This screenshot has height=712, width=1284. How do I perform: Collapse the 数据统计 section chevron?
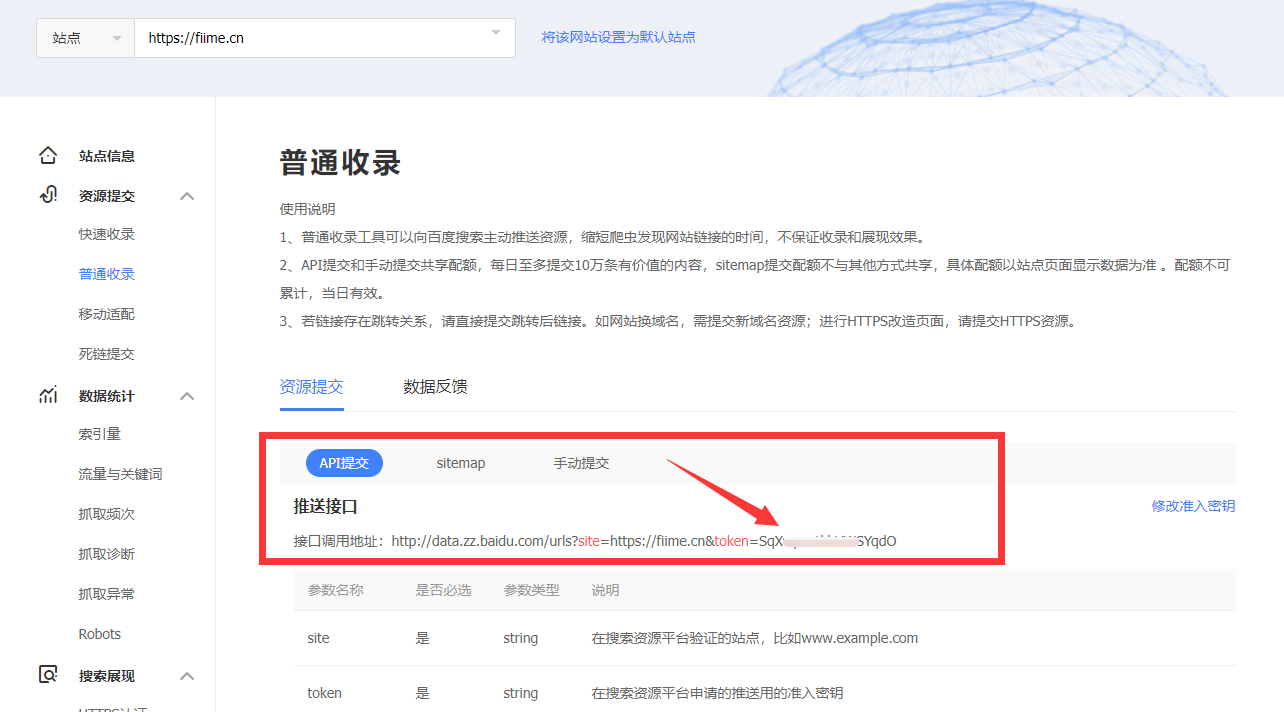click(187, 396)
